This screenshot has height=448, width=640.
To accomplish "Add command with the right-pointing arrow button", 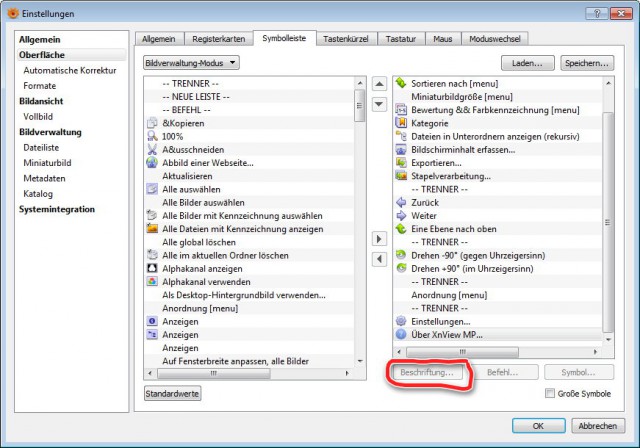I will pos(379,239).
